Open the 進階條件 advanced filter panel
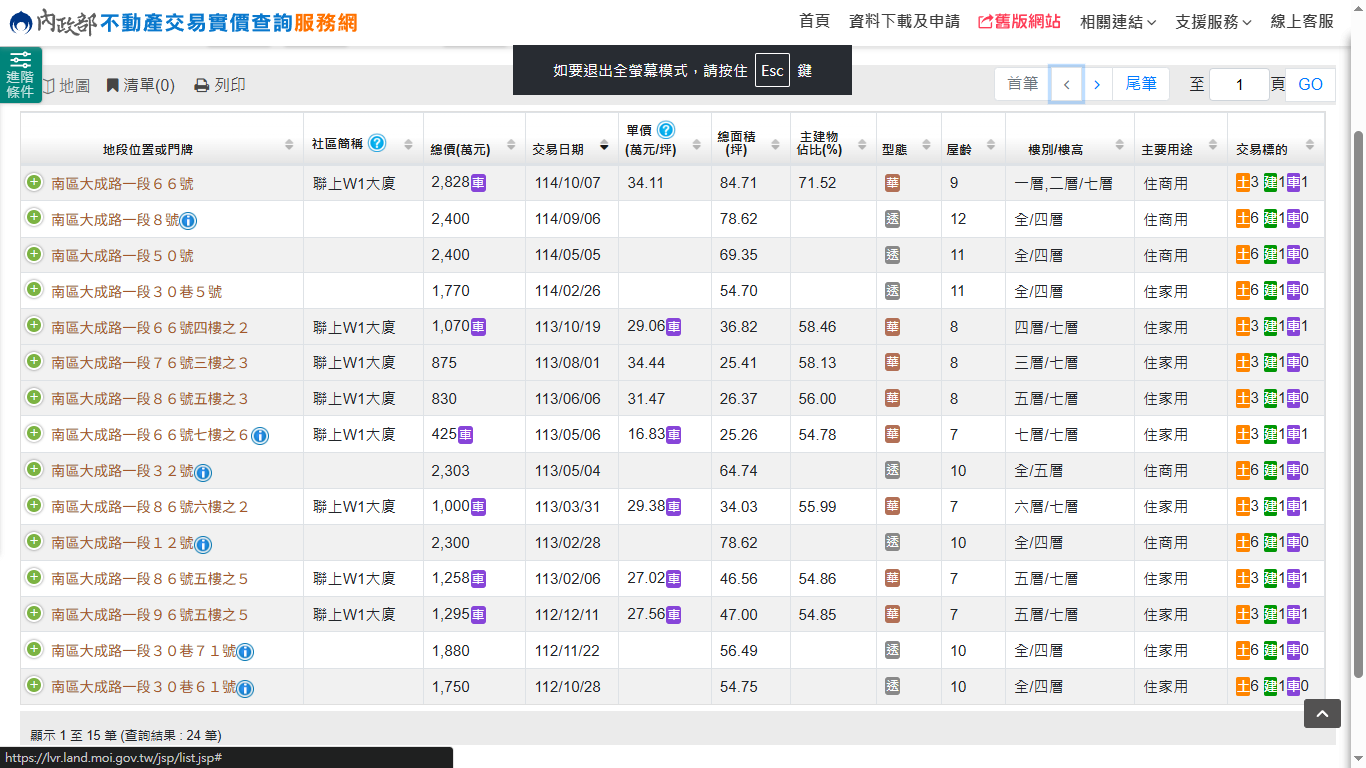Screen dimensions: 1366x768 (x=20, y=76)
